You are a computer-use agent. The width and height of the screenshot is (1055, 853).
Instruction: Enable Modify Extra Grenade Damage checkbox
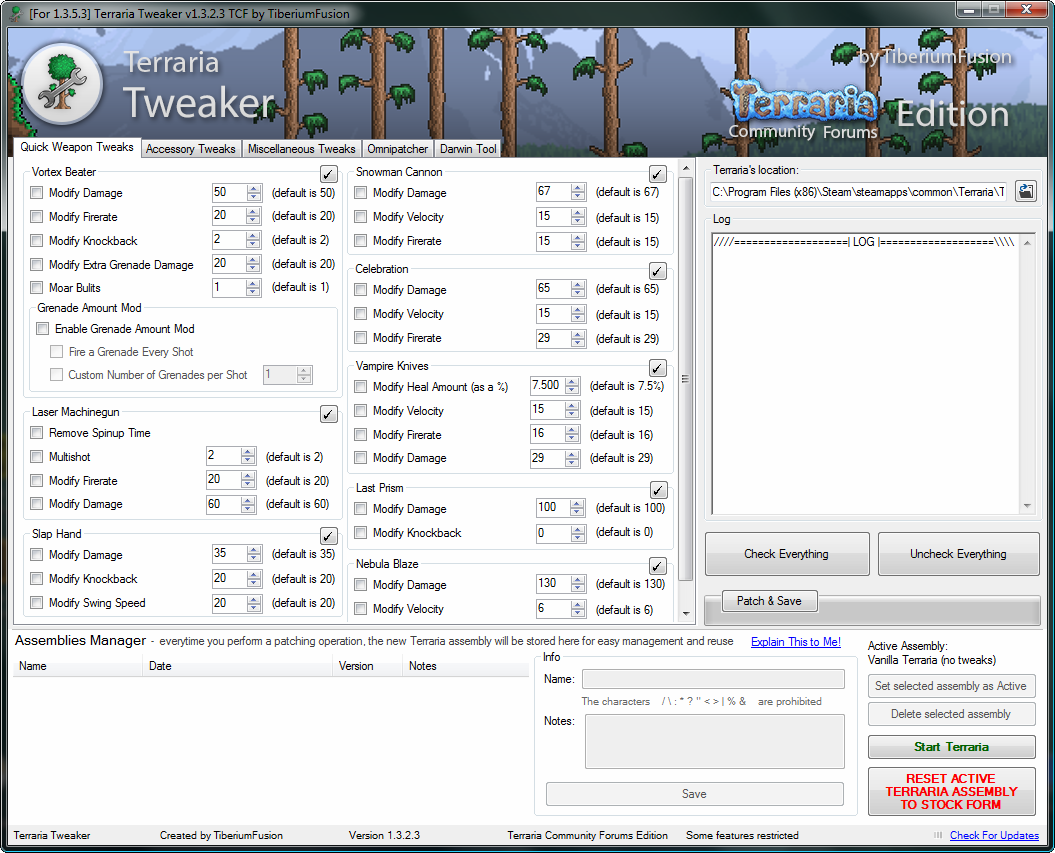coord(36,264)
